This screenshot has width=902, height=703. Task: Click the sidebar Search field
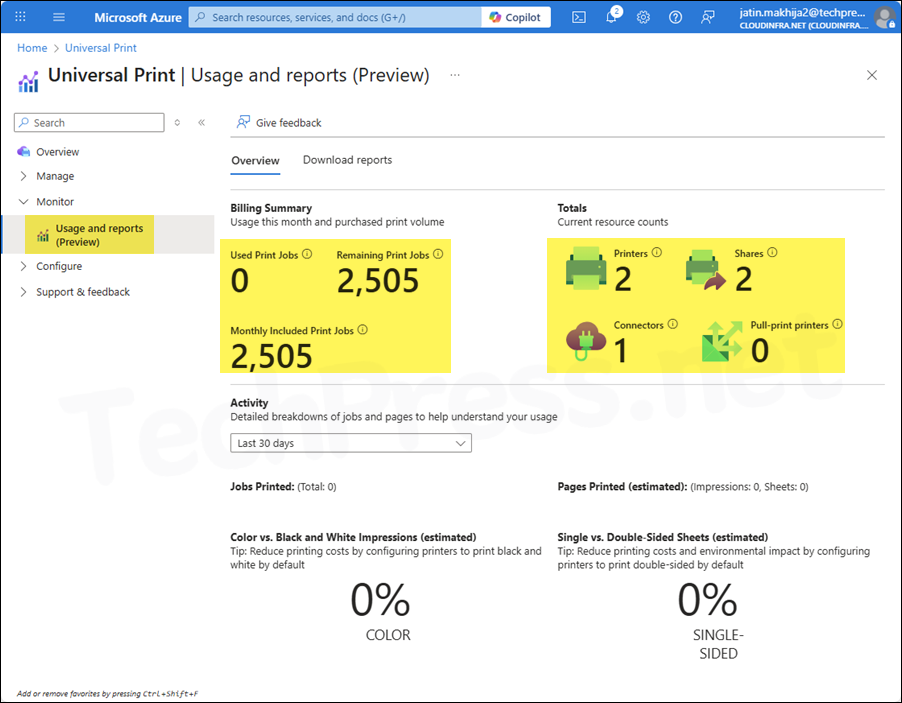tap(89, 123)
